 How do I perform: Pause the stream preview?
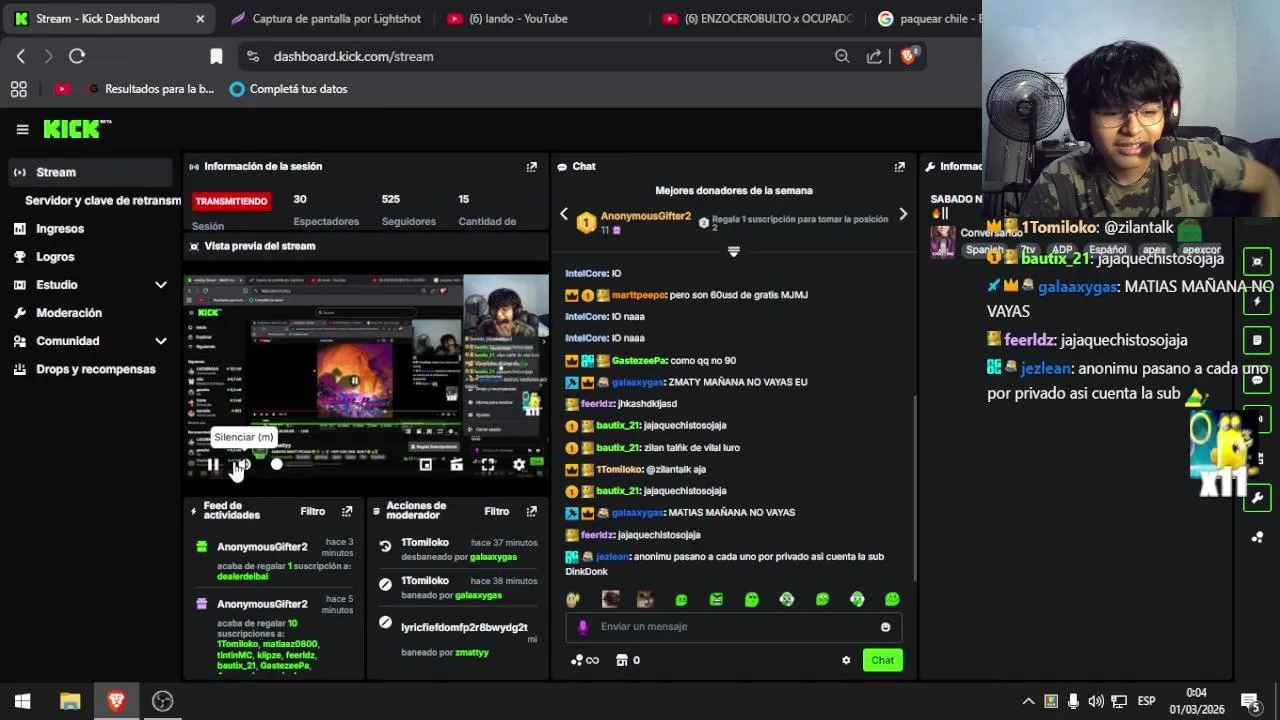tap(213, 464)
